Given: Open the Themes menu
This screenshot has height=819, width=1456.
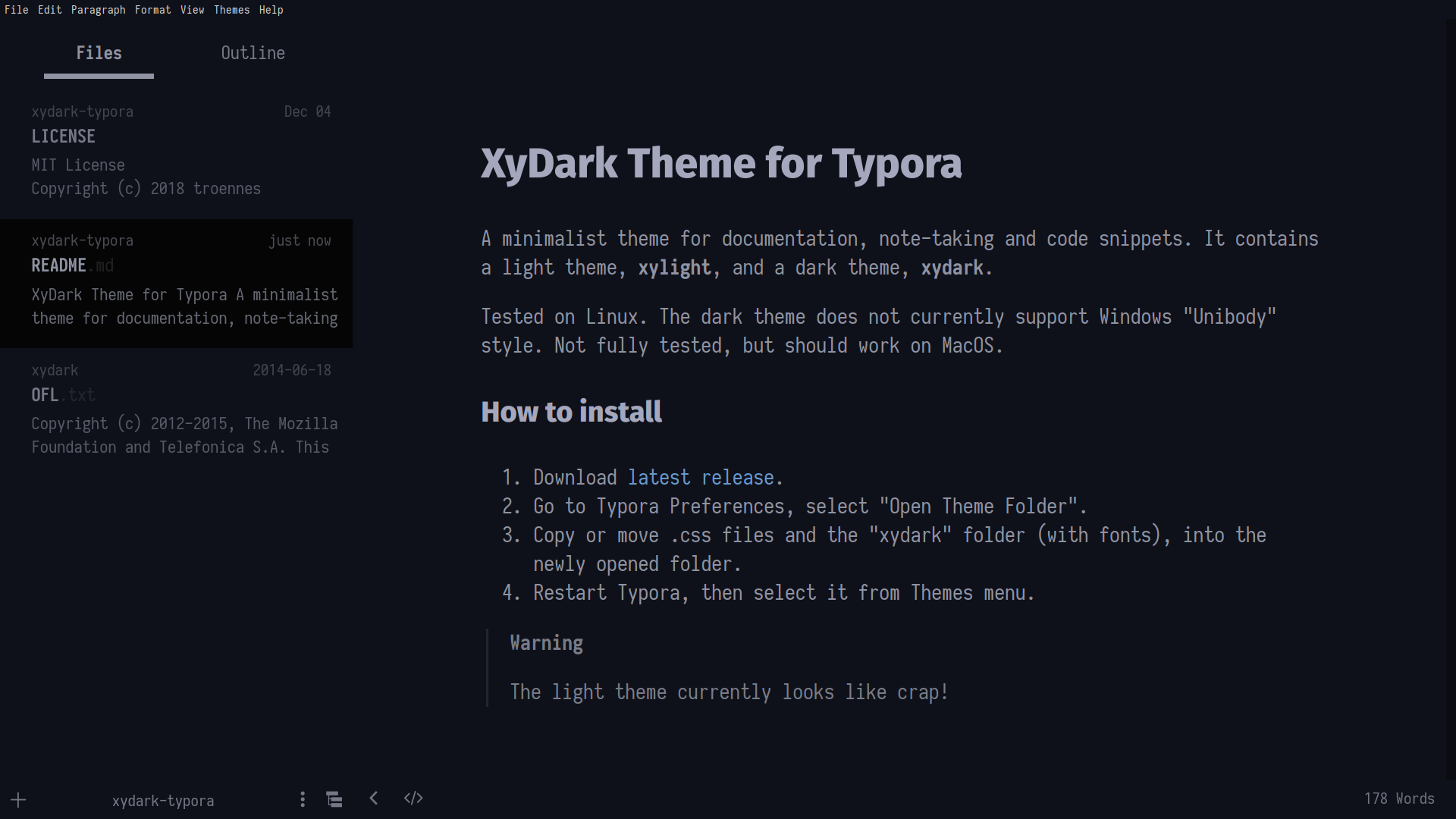Looking at the screenshot, I should pos(231,10).
